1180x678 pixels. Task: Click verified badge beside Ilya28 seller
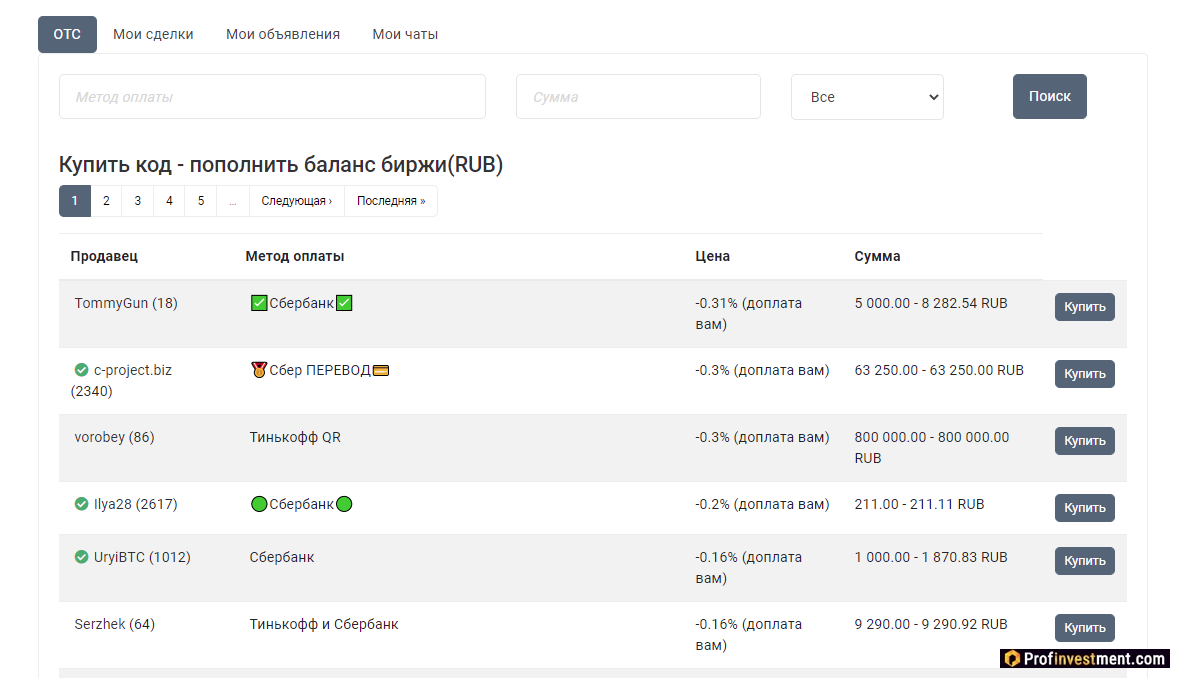(81, 504)
